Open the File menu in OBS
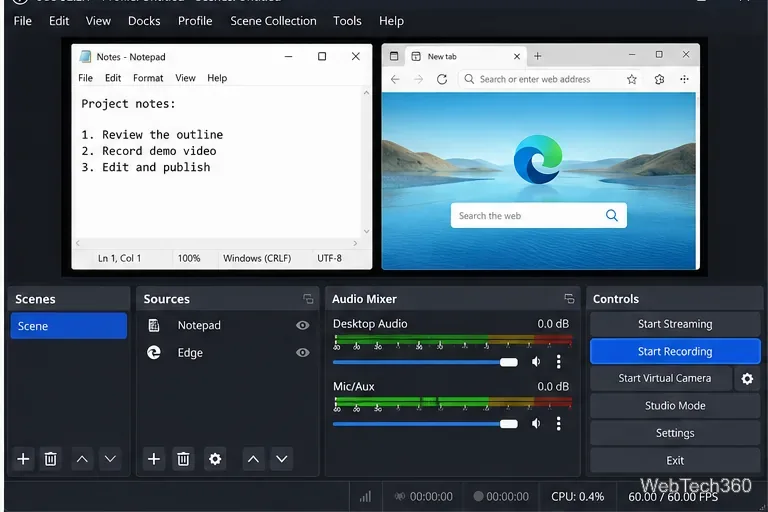This screenshot has width=768, height=512. tap(23, 21)
